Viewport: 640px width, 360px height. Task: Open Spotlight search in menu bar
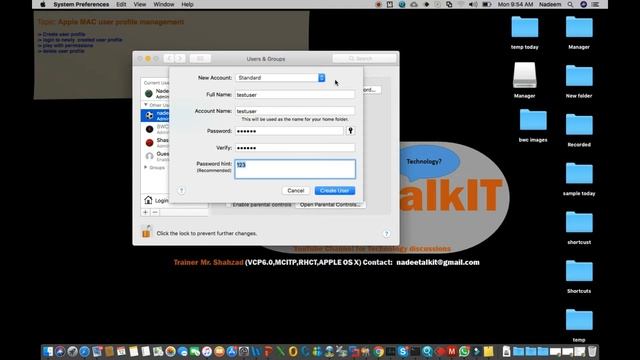coord(571,4)
